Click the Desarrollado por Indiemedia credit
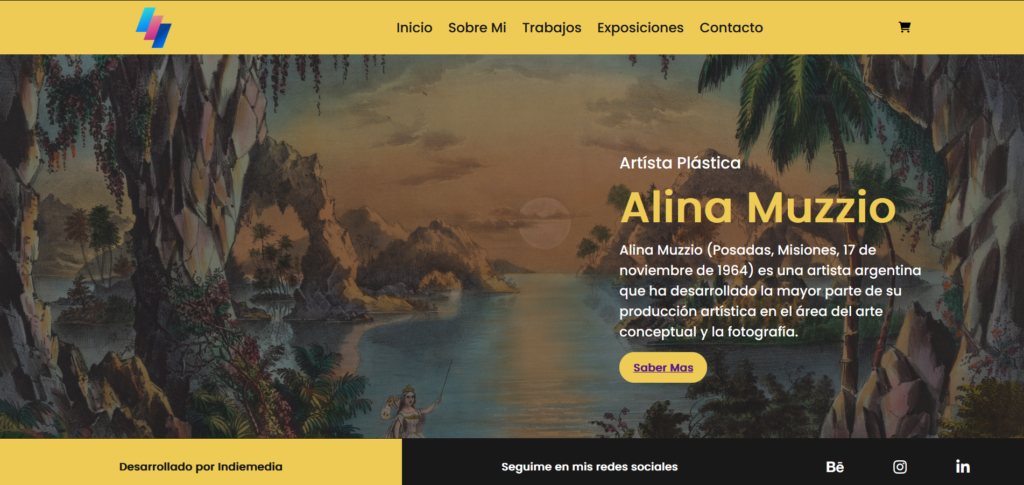 (200, 467)
